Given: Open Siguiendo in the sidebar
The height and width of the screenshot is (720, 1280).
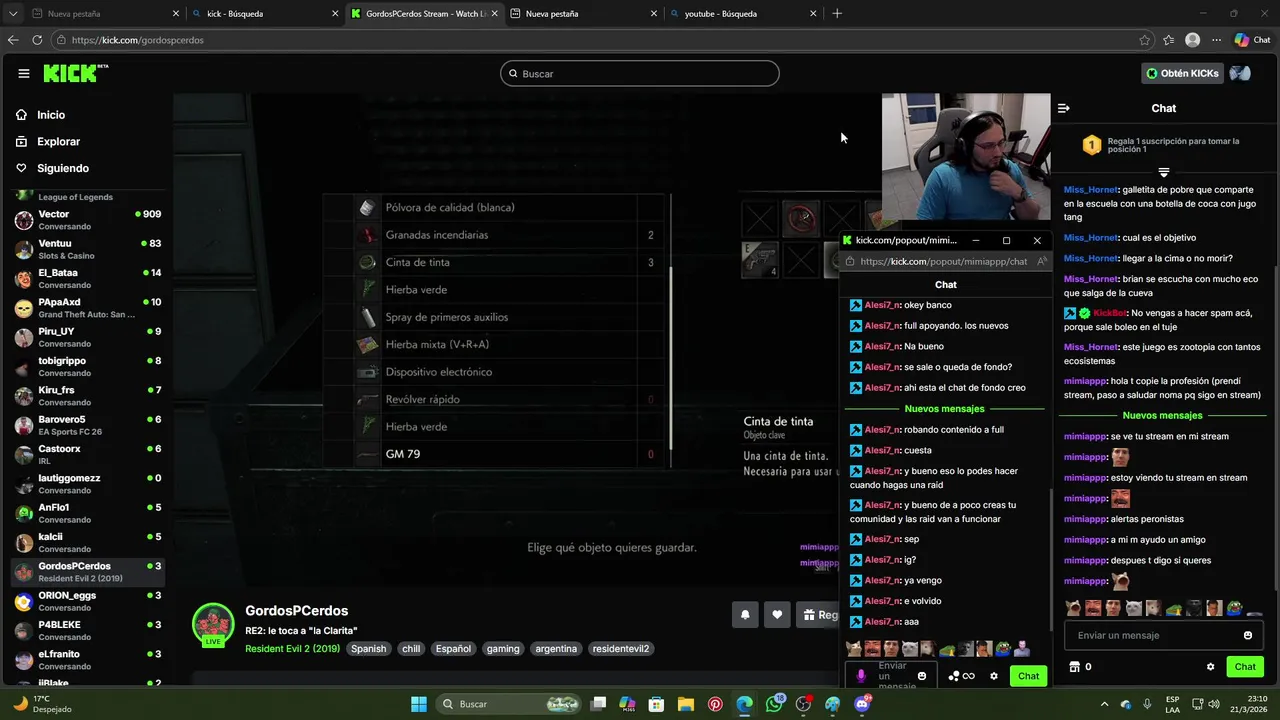Looking at the screenshot, I should point(62,168).
